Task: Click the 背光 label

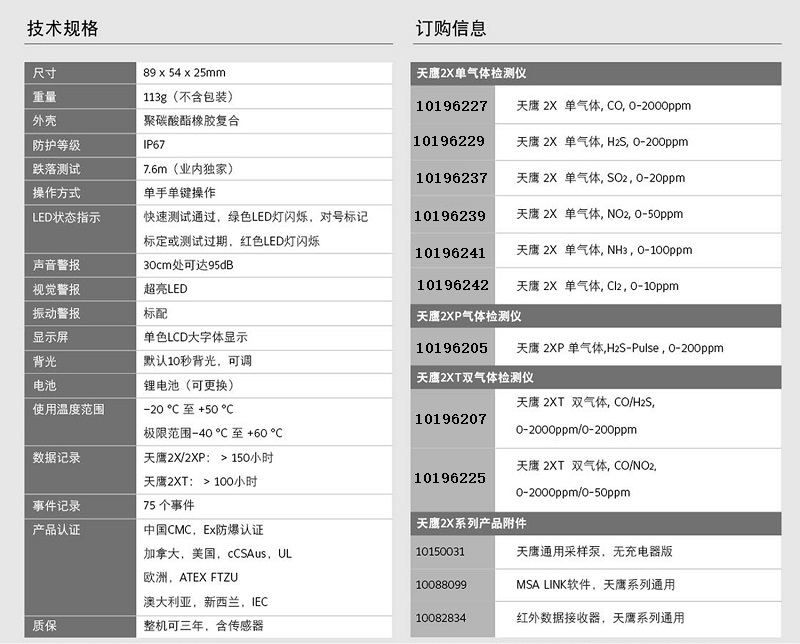Action: coord(44,362)
